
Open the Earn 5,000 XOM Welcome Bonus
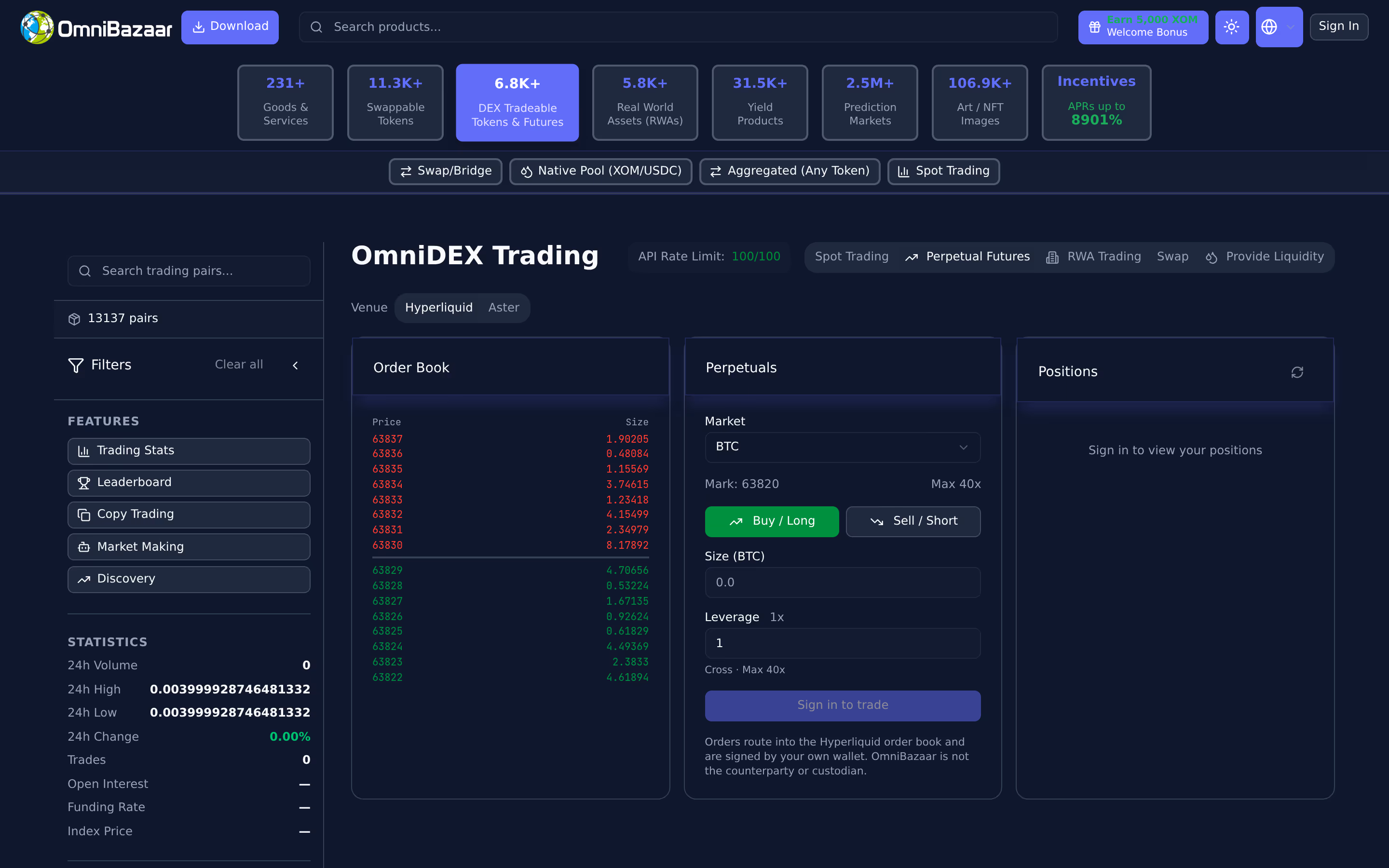[x=1143, y=27]
